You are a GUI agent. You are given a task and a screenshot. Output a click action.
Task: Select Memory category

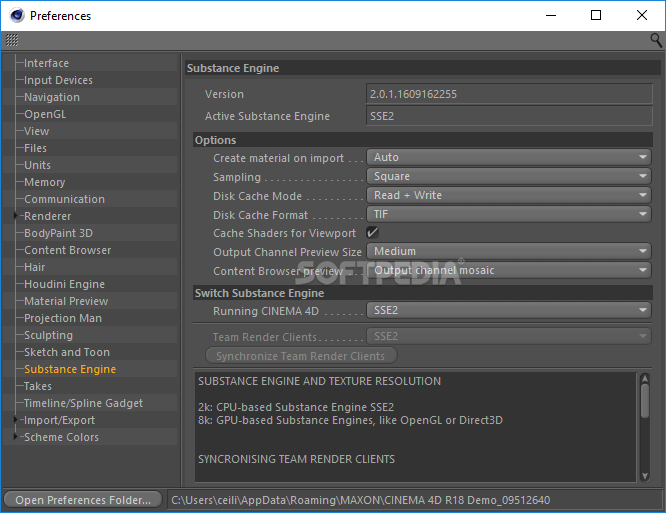pyautogui.click(x=45, y=182)
